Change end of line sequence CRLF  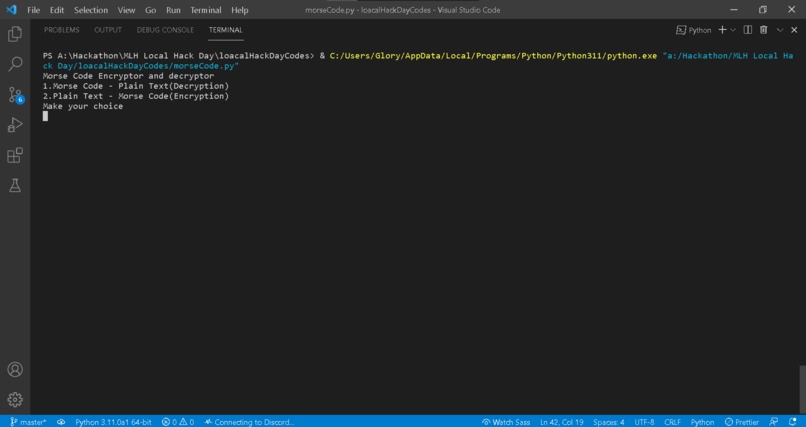(672, 422)
